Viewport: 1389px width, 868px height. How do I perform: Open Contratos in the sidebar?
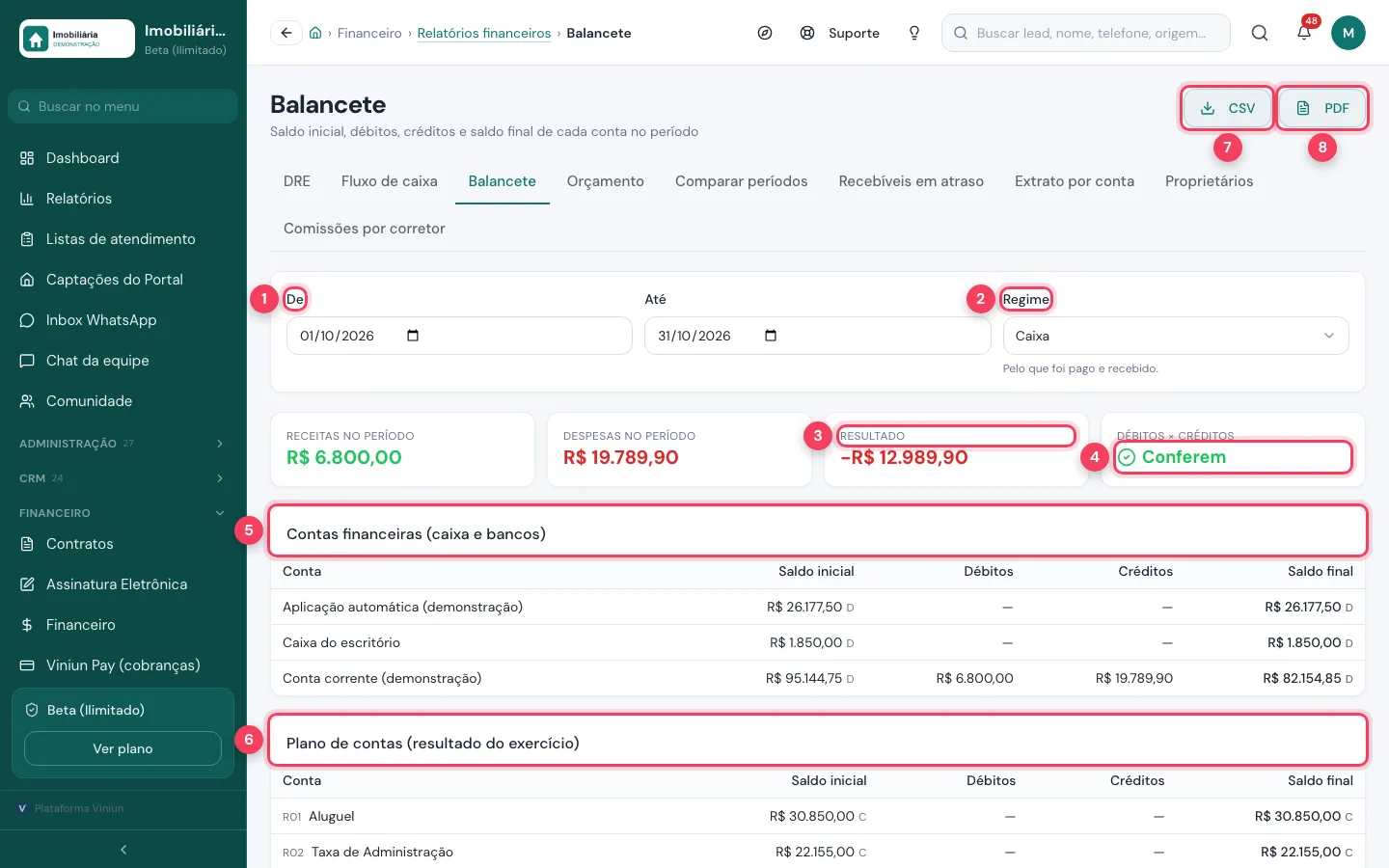[123, 544]
